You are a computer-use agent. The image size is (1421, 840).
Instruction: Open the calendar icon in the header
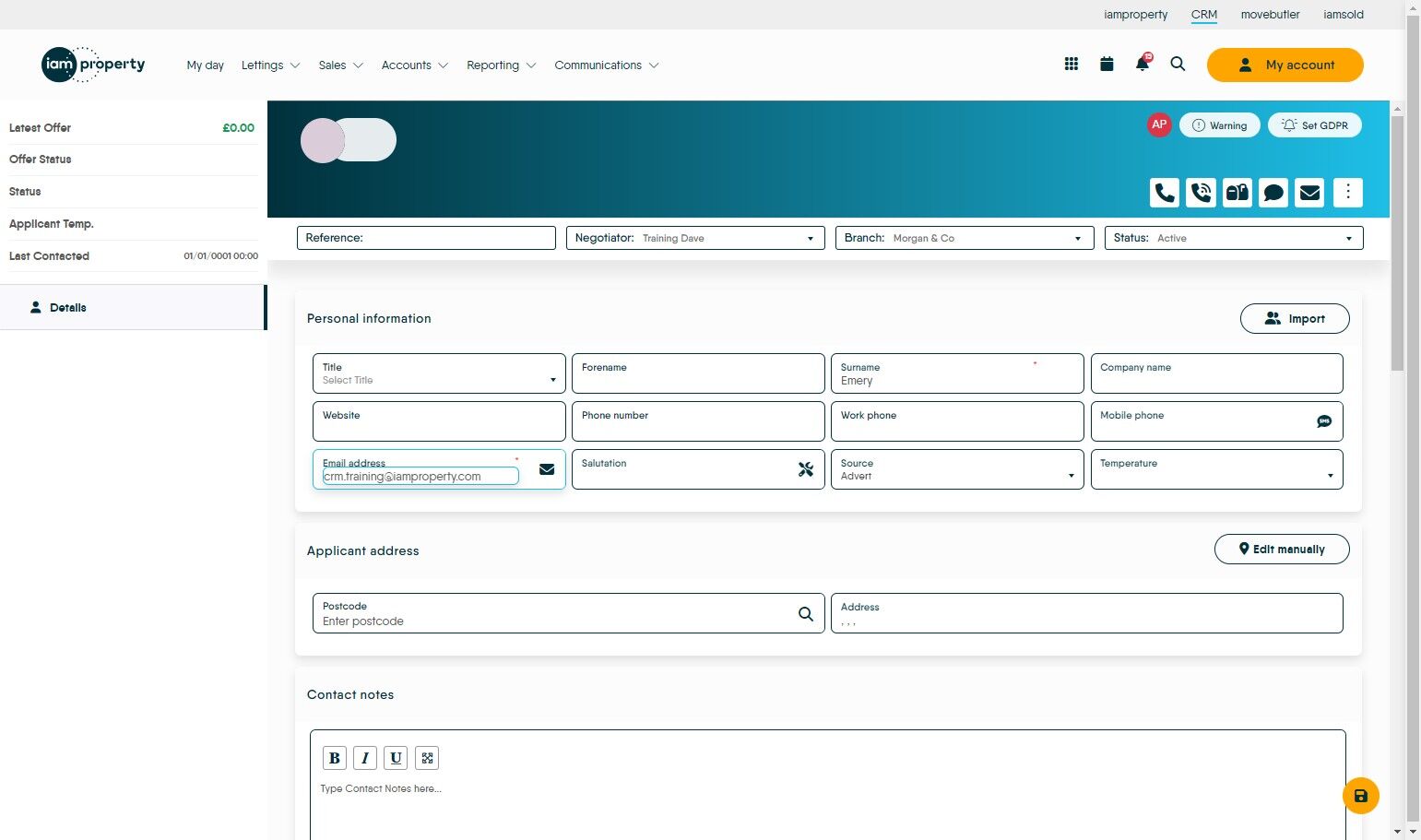(1107, 64)
